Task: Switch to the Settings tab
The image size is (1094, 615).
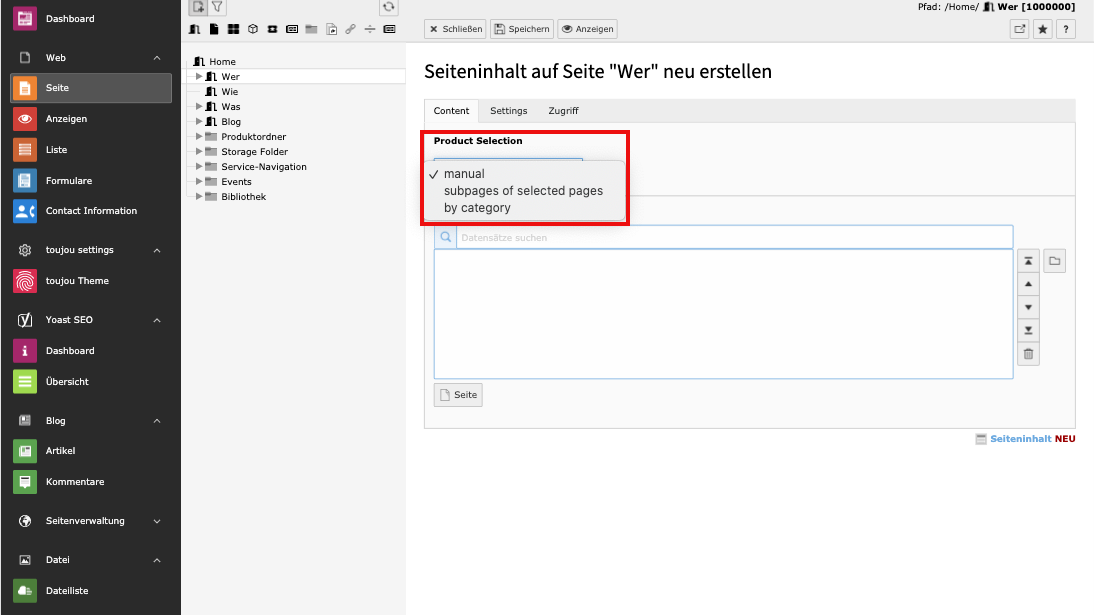Action: (508, 111)
